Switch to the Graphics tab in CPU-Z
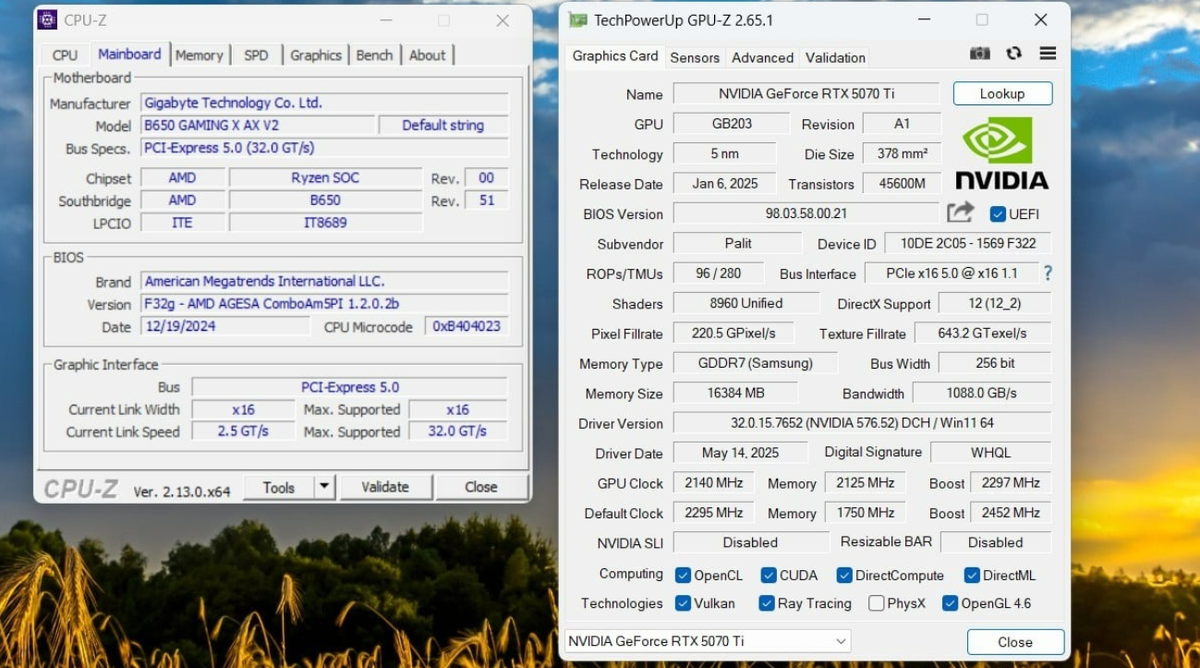This screenshot has width=1200, height=668. click(x=316, y=55)
